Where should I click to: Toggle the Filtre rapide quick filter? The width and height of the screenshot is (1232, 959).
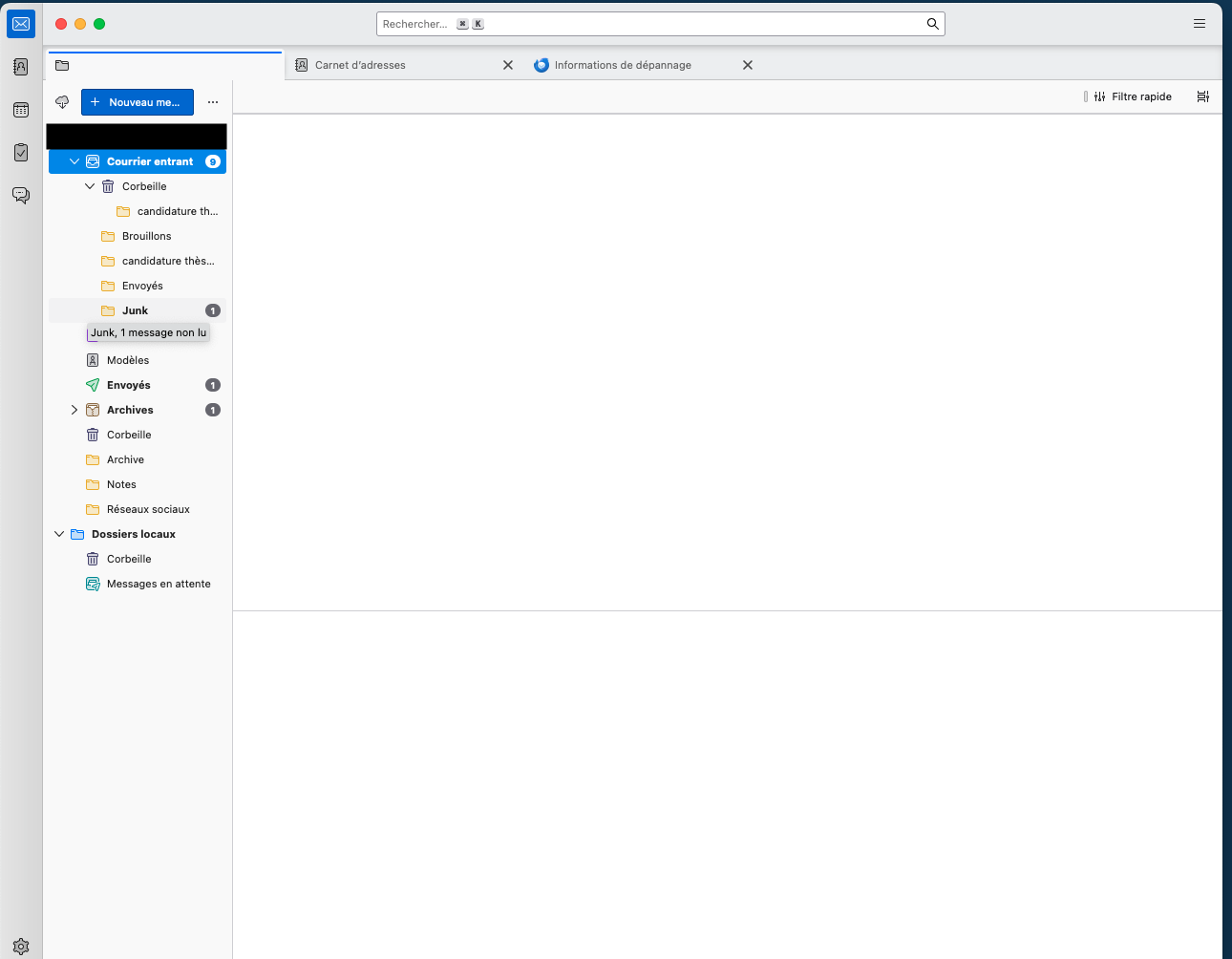(1133, 96)
